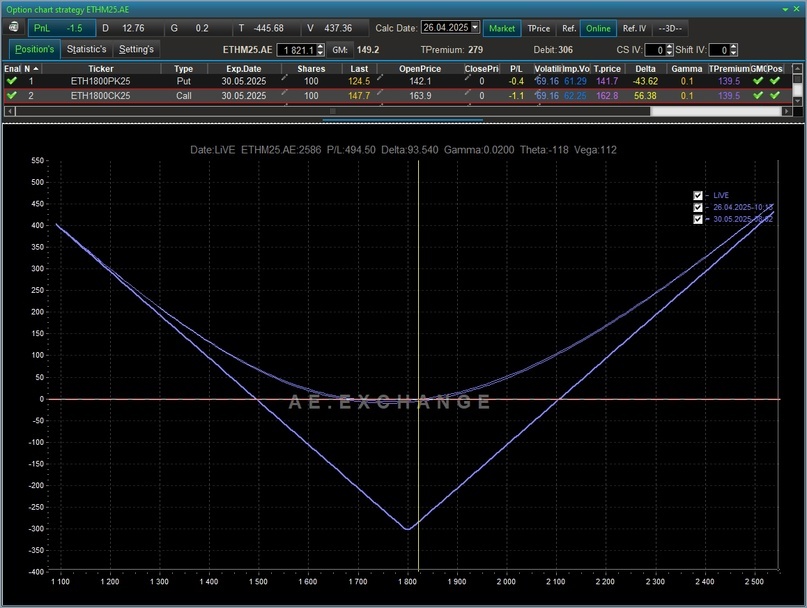Click Last price 147.7 cell
The height and width of the screenshot is (608, 807).
(359, 95)
